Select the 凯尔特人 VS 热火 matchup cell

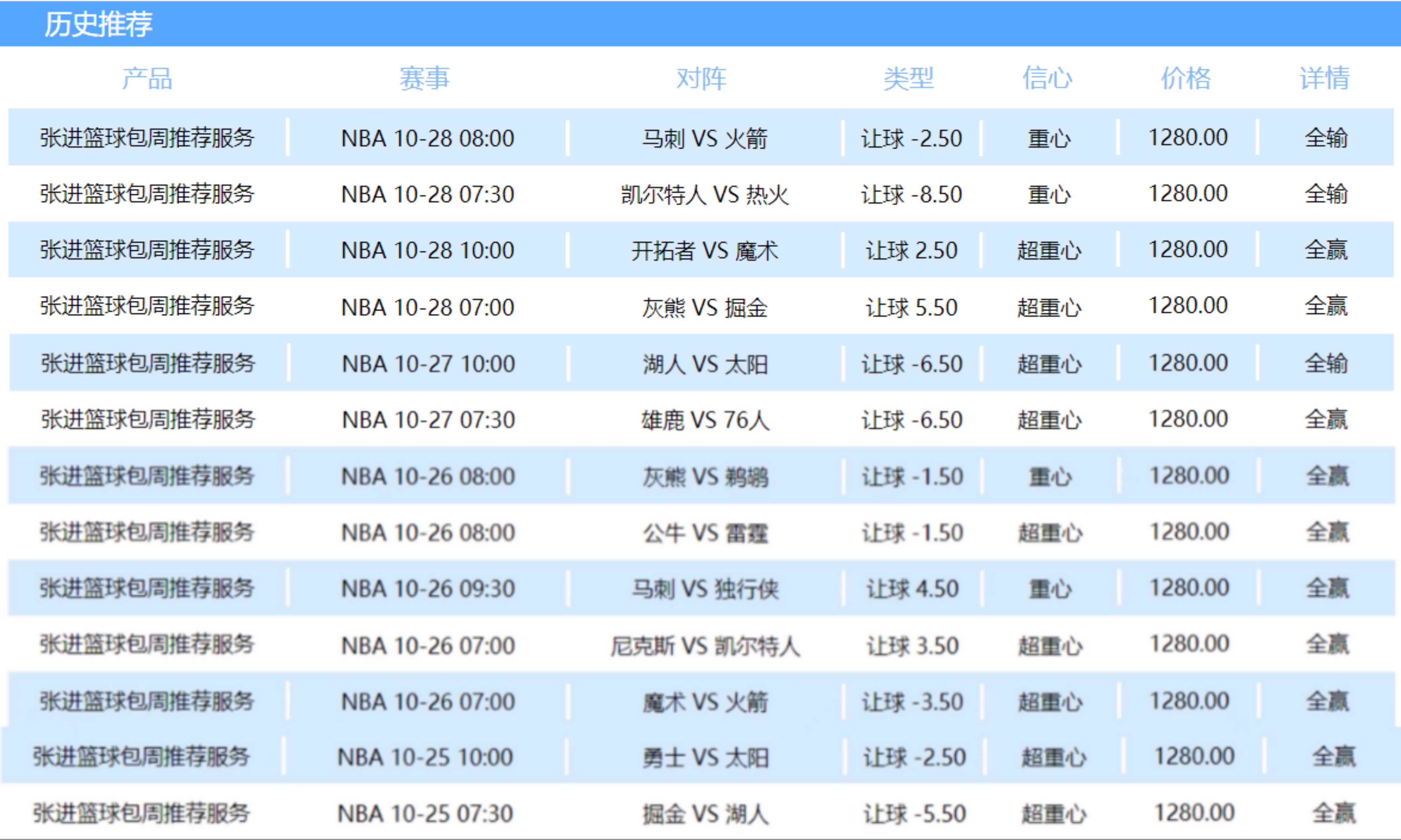[705, 194]
